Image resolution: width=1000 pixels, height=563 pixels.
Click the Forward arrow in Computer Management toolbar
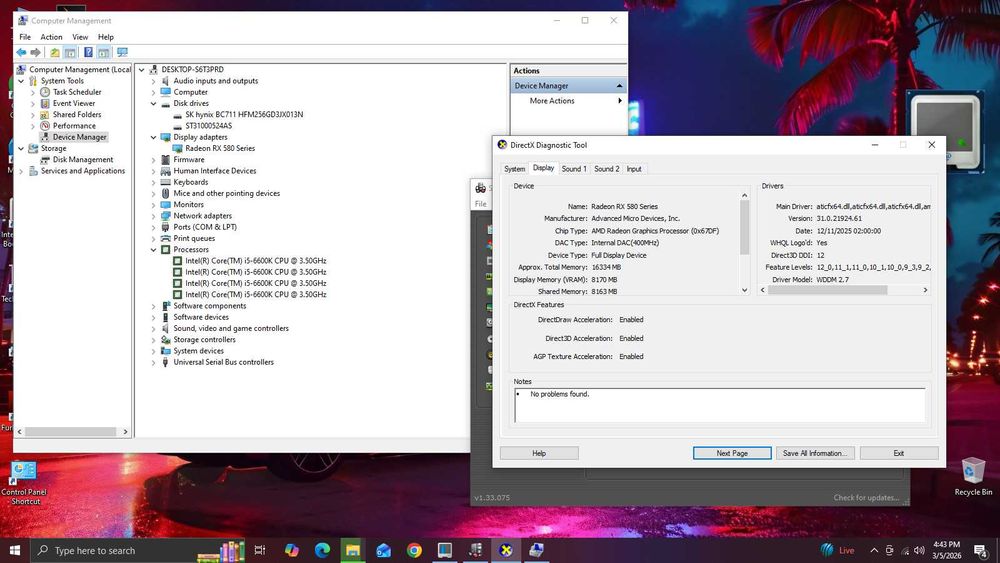click(x=36, y=52)
